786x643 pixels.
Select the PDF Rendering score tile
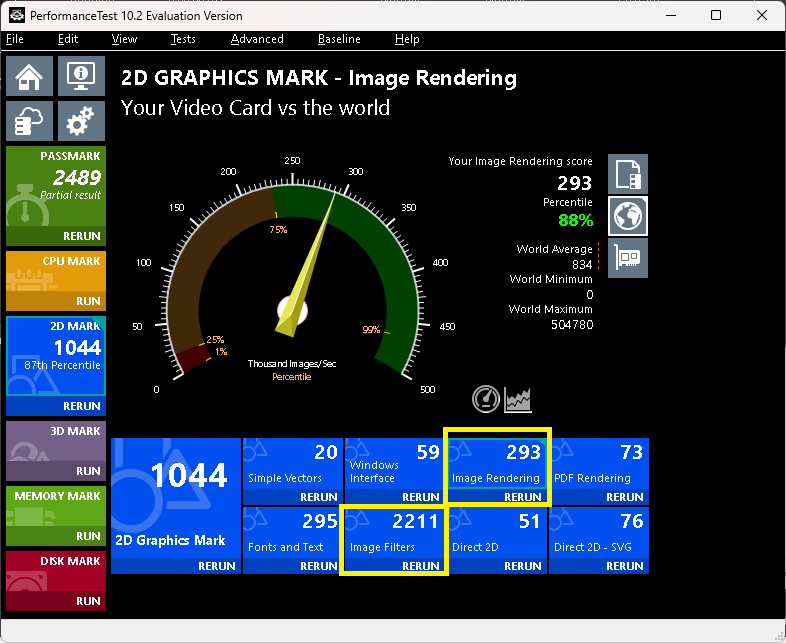(599, 465)
